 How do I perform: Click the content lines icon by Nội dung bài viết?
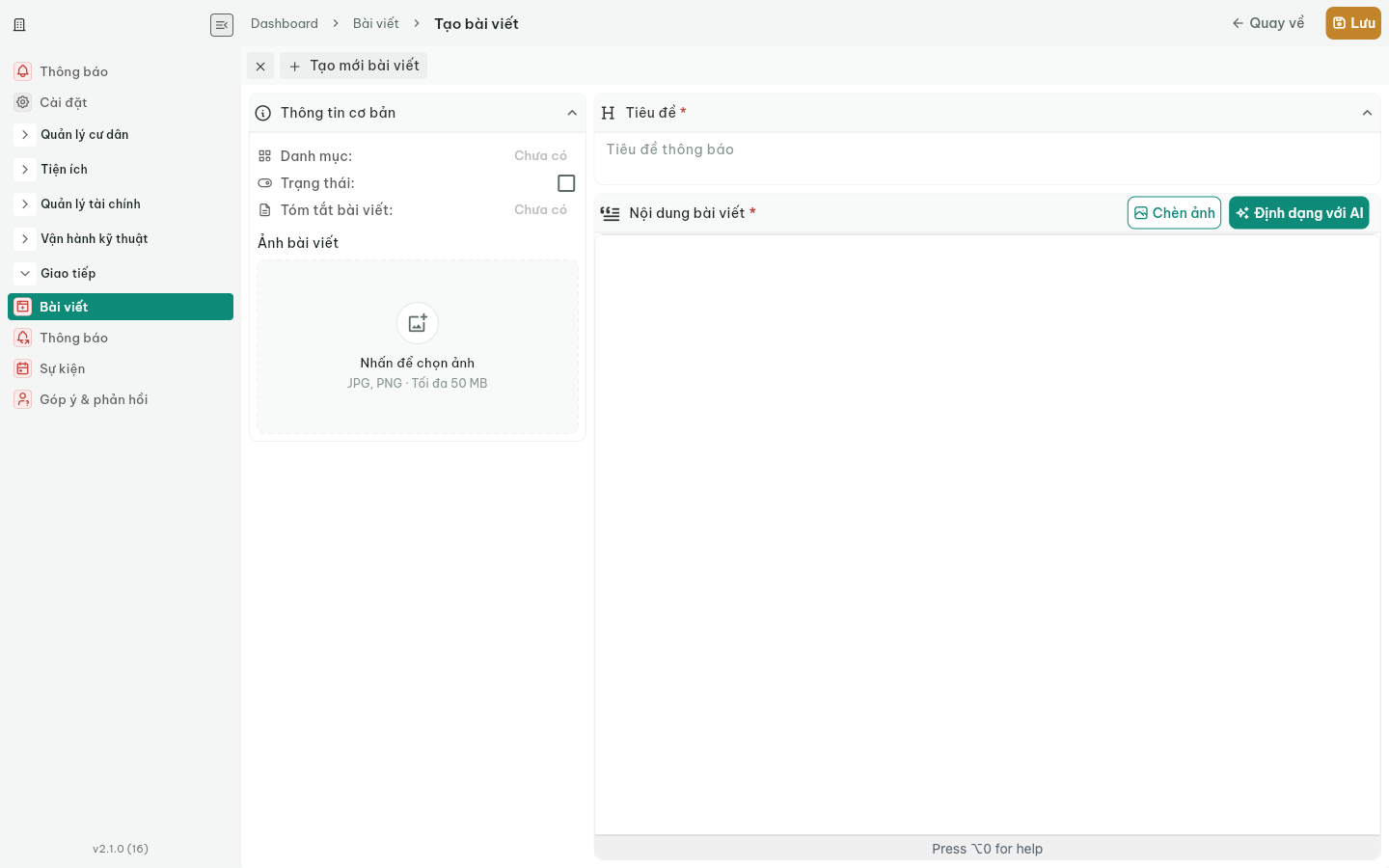coord(611,213)
